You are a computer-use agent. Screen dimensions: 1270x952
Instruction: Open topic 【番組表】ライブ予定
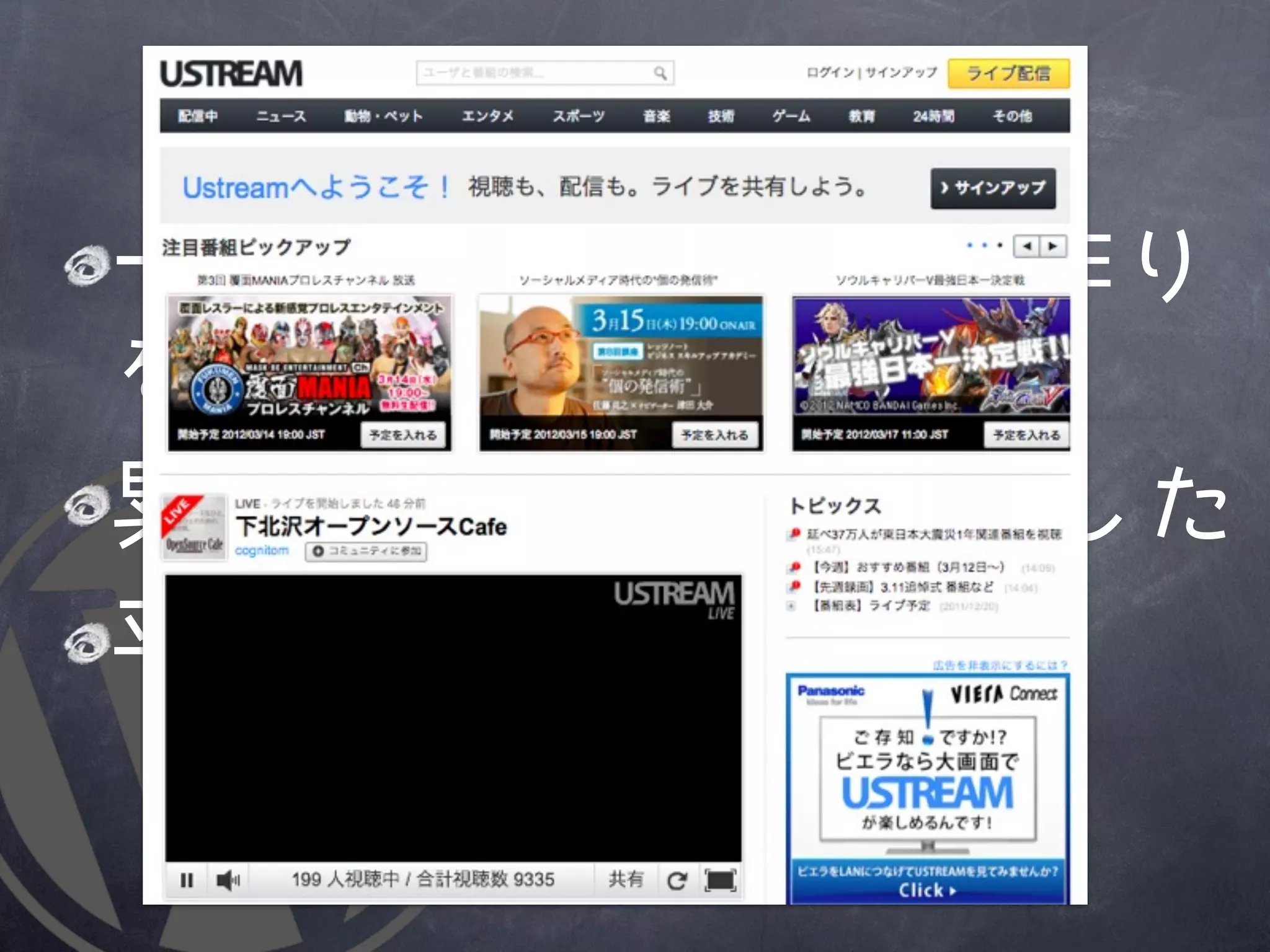pyautogui.click(x=871, y=606)
